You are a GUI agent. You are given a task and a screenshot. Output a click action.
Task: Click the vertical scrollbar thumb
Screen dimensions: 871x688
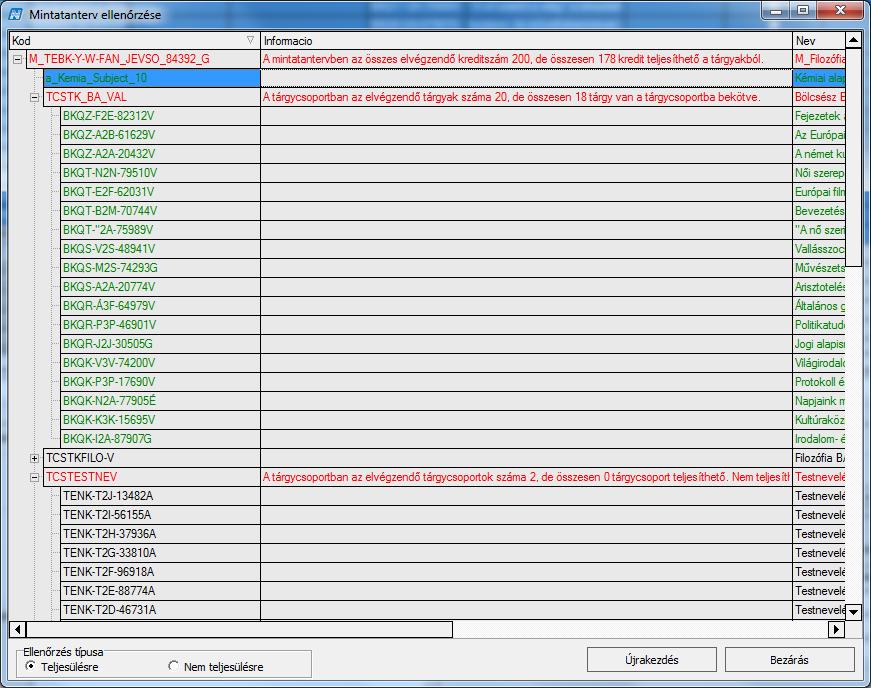coord(853,157)
